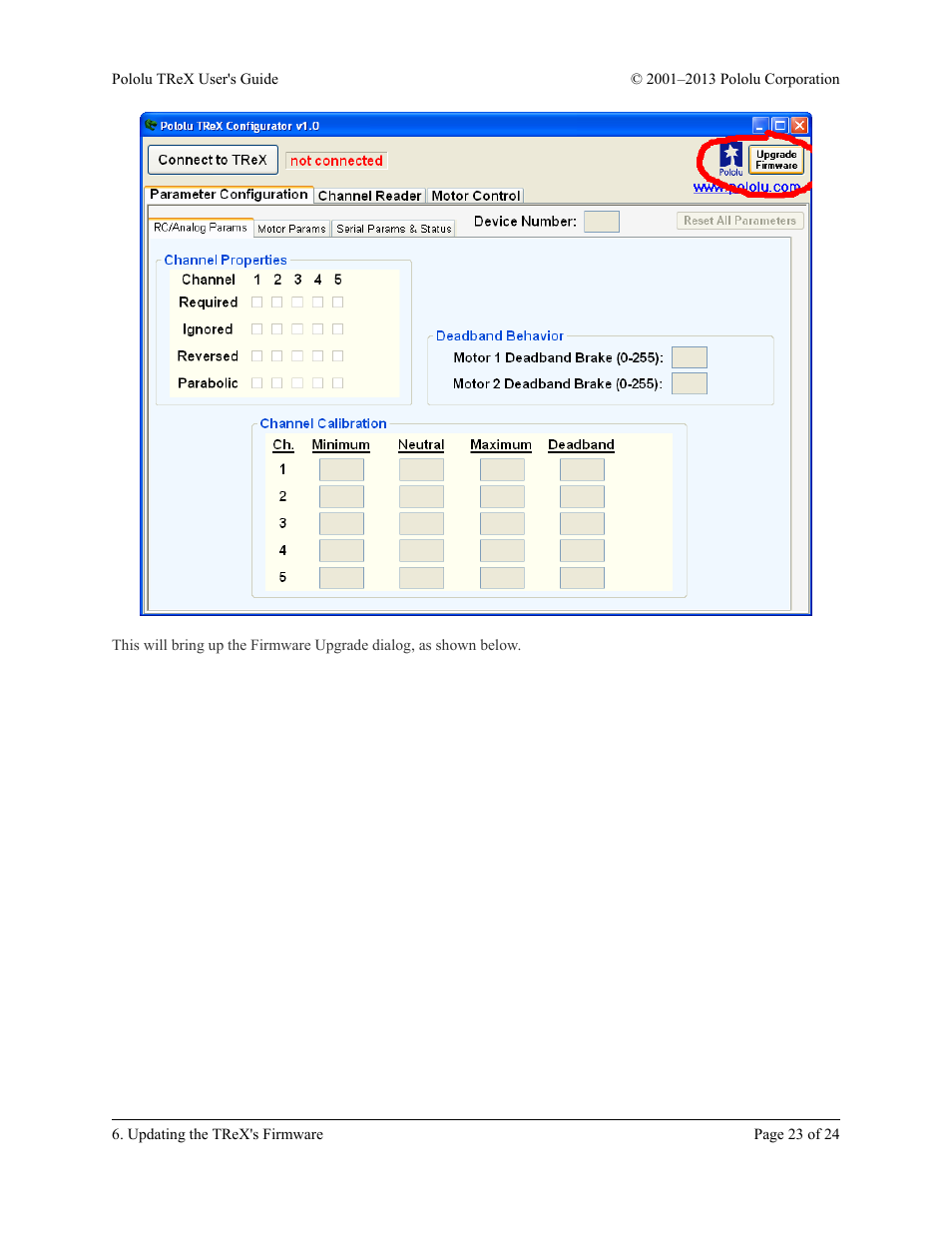Screen dimensions: 952x1233
Task: Click the Reset All Parameters button
Action: click(739, 221)
